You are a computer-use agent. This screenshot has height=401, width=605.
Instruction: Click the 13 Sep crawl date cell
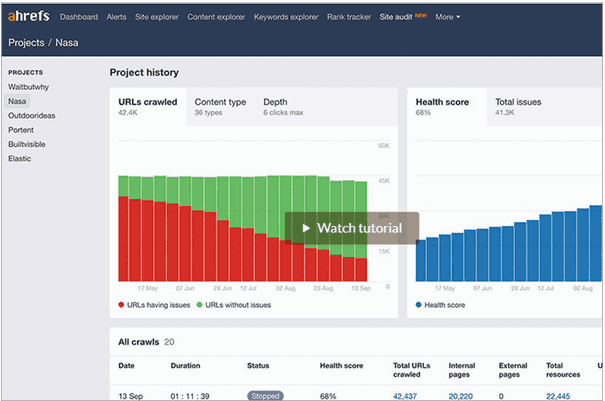coord(130,396)
